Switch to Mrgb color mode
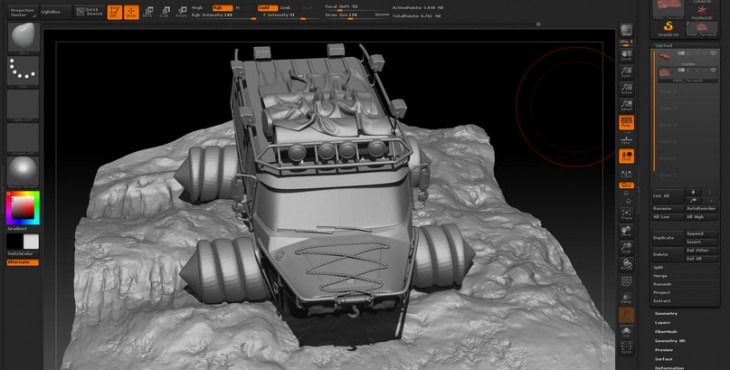Viewport: 730px width, 370px height. 197,8
